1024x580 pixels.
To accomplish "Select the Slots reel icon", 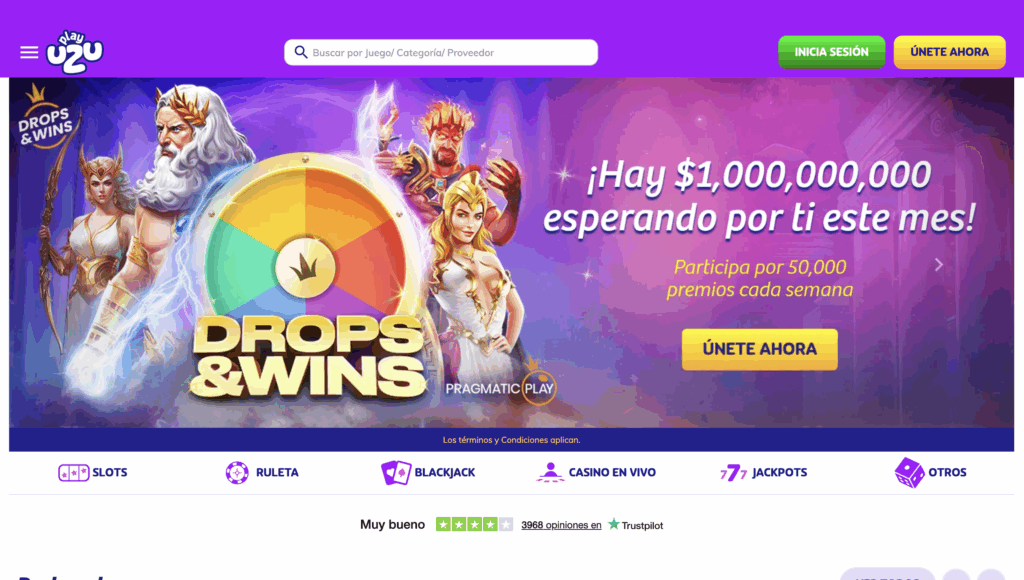I will [x=73, y=472].
